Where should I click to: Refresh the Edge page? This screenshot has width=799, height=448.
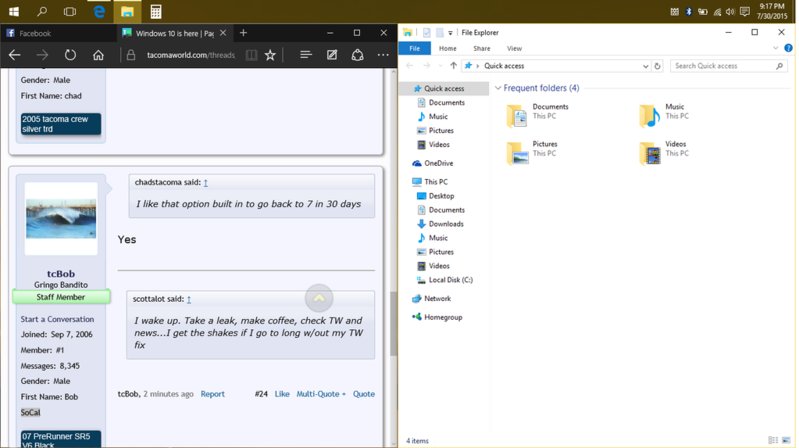click(x=70, y=55)
